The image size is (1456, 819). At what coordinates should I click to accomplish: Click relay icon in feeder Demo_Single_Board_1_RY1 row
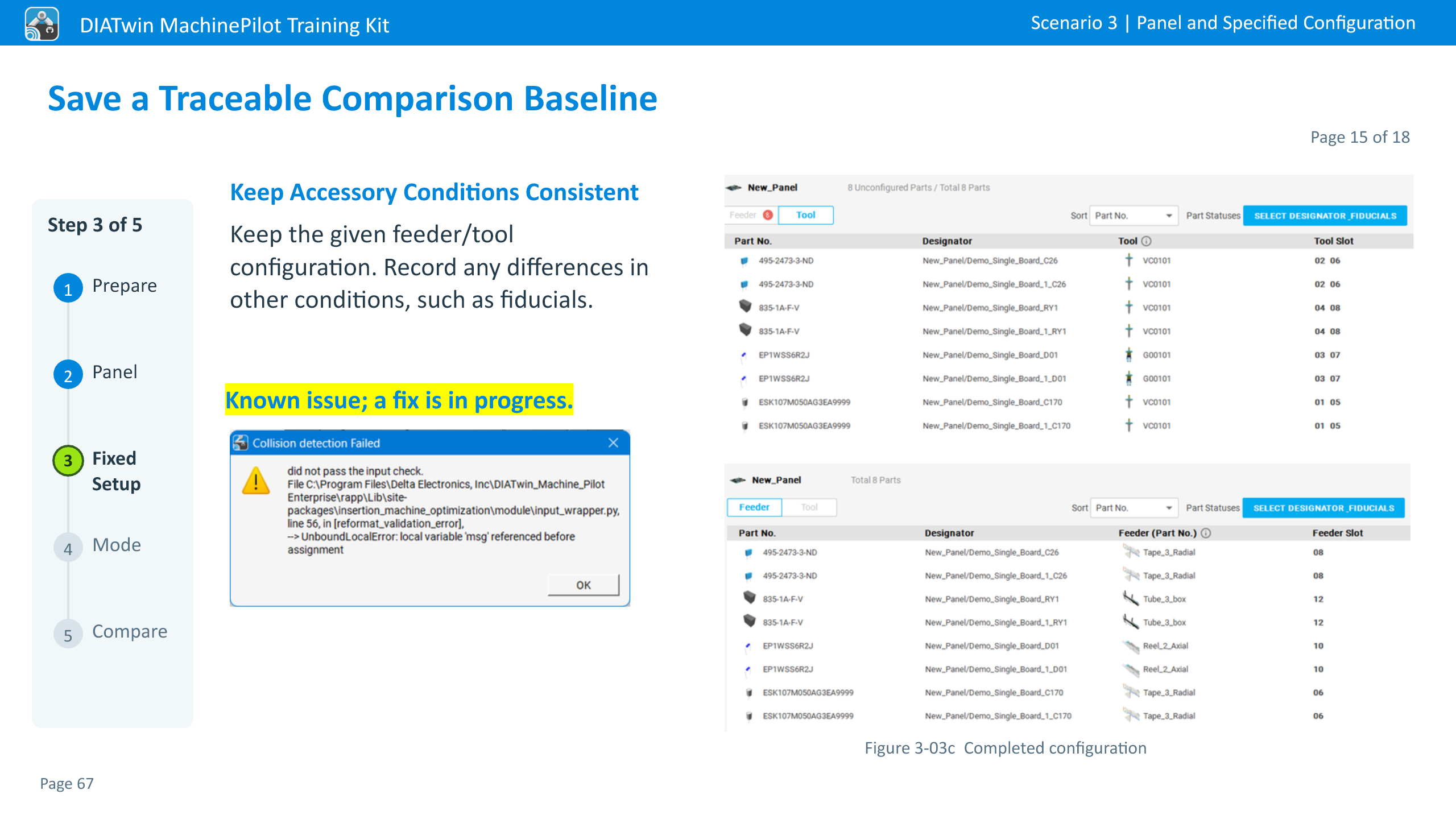tap(750, 621)
